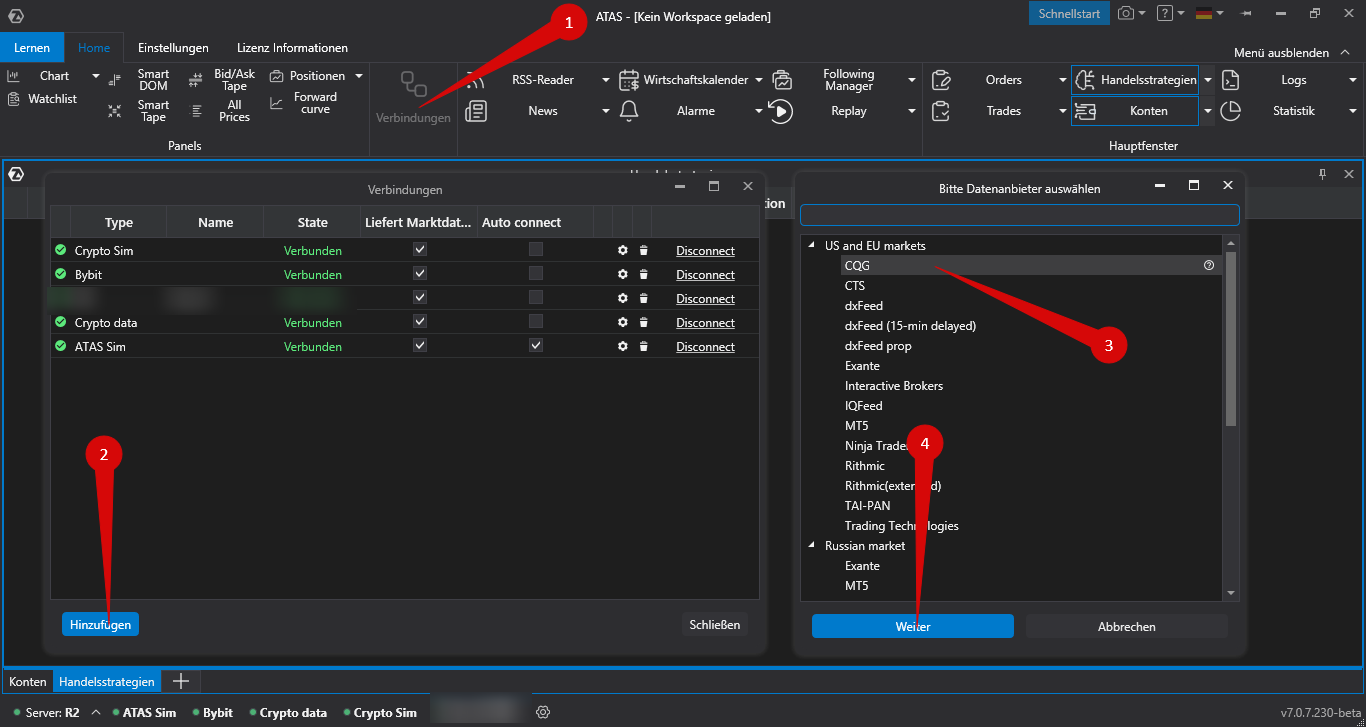Uncheck Liefert Marktdaten for Bybit

click(x=420, y=273)
